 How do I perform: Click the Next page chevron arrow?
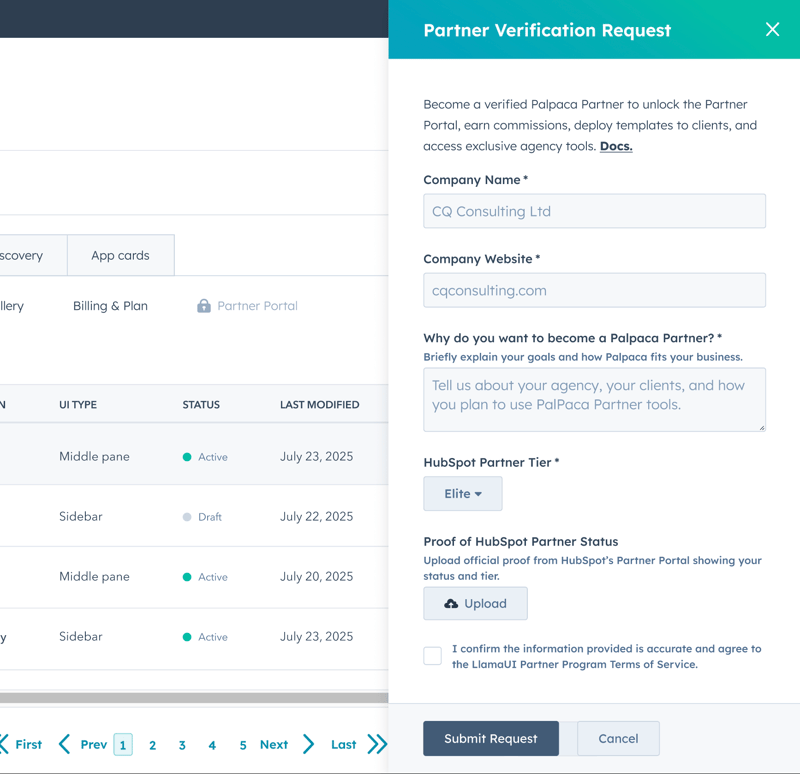(308, 744)
